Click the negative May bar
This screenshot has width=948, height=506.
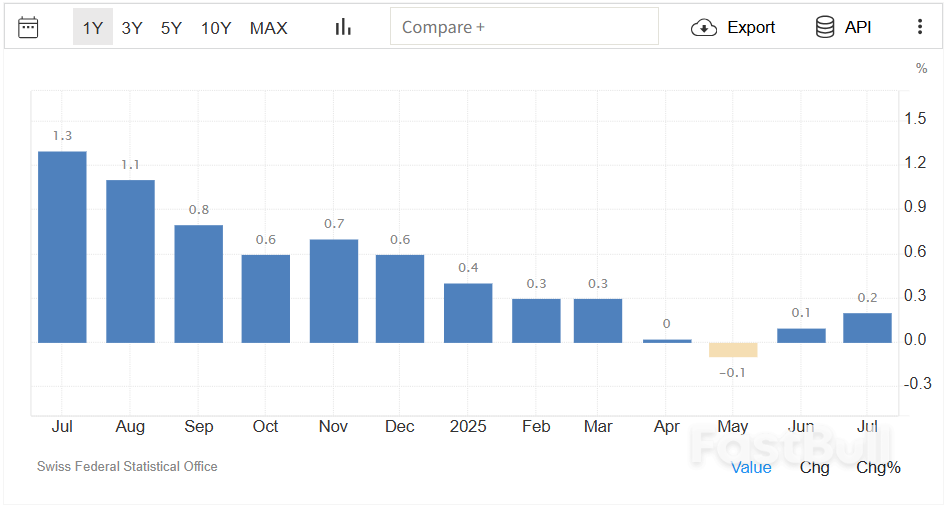733,350
